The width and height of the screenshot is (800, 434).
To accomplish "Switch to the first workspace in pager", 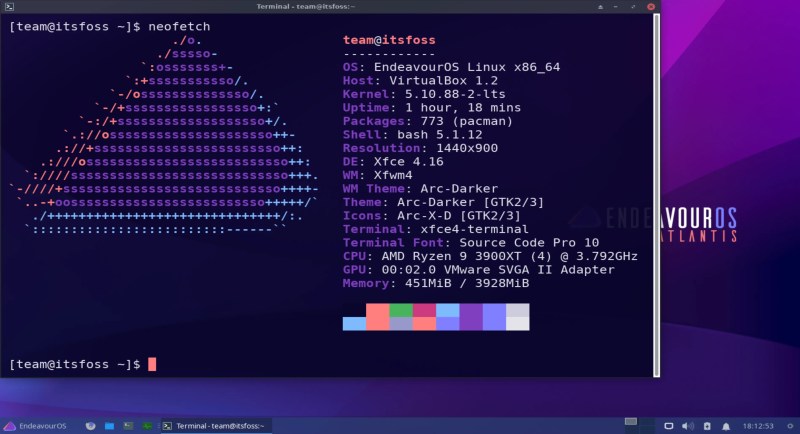I will click(x=631, y=425).
